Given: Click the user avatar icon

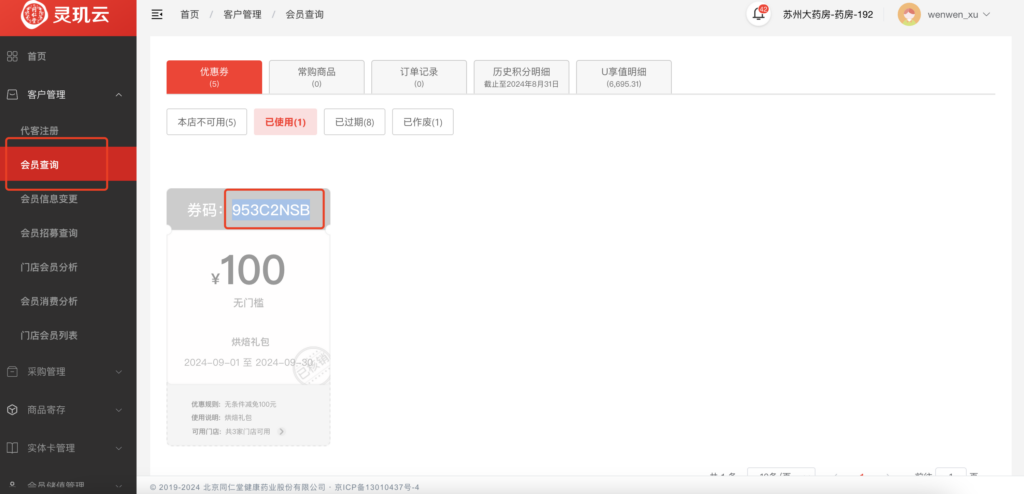Looking at the screenshot, I should point(909,15).
